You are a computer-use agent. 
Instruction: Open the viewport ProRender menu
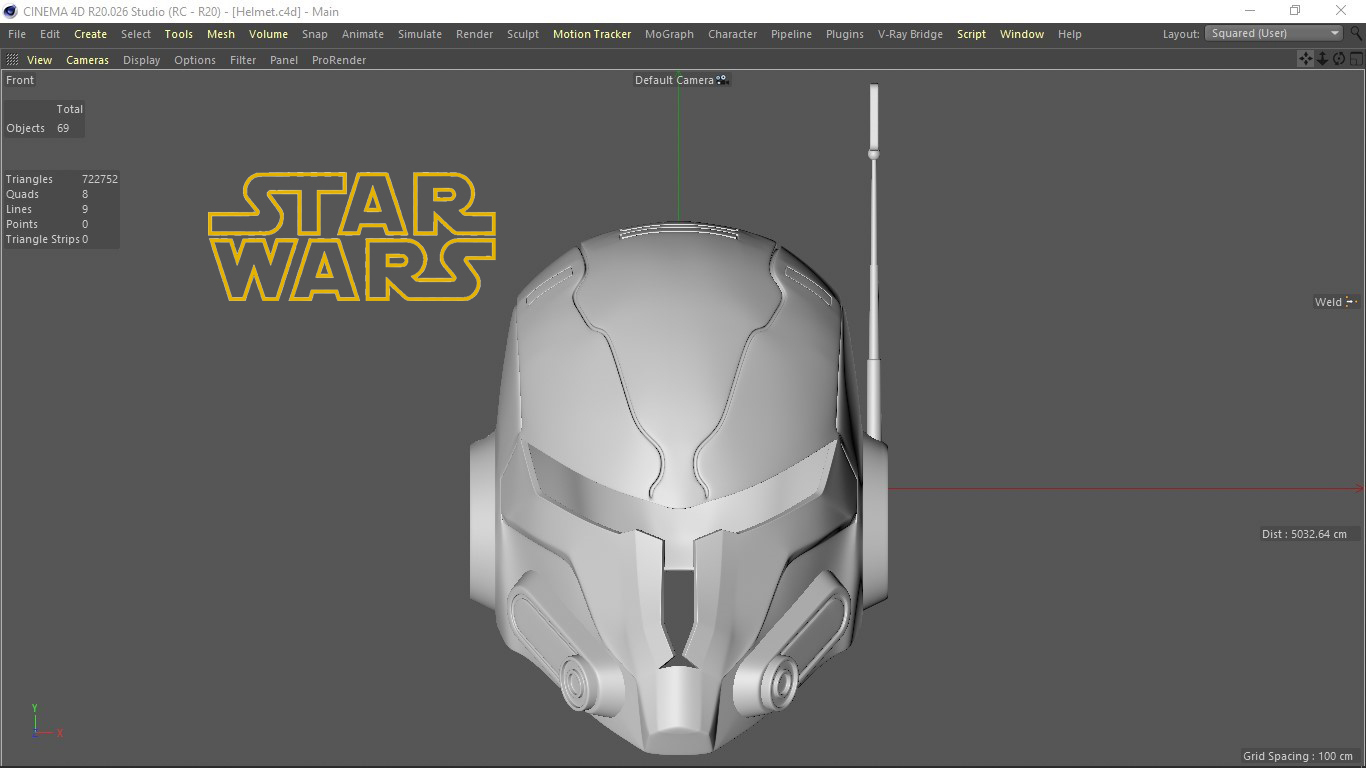(339, 60)
